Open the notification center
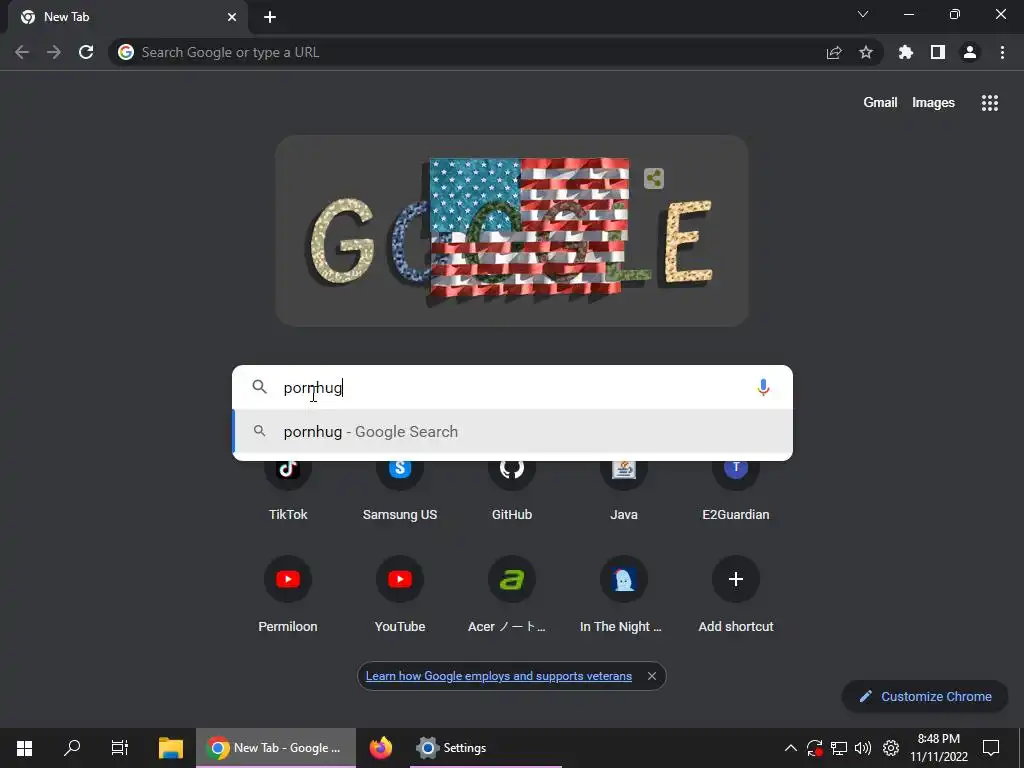 991,748
